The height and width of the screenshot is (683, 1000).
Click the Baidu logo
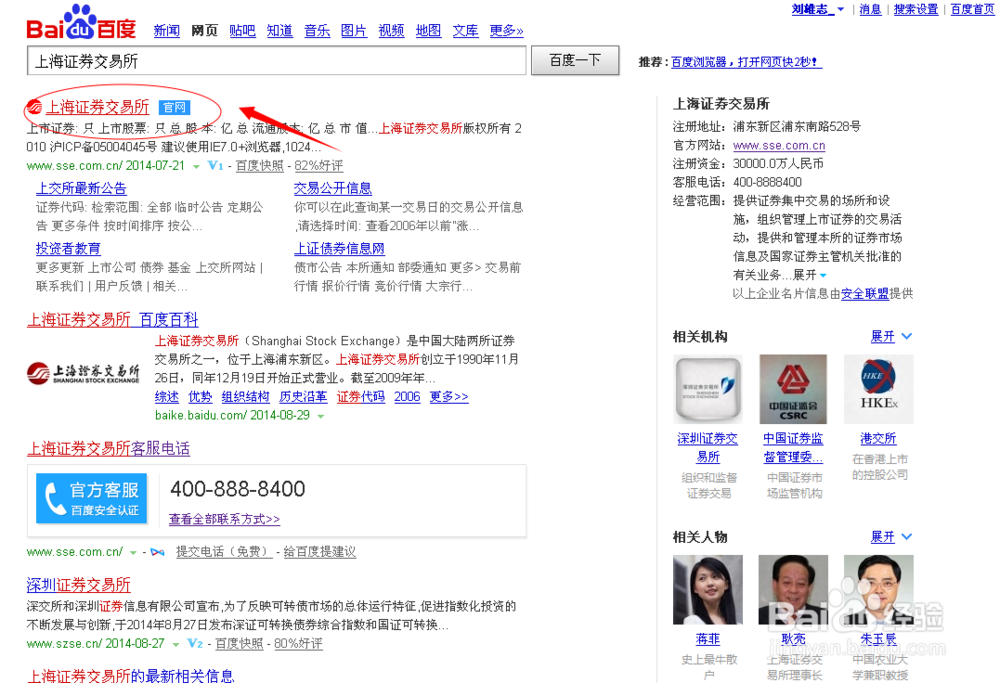pyautogui.click(x=81, y=24)
